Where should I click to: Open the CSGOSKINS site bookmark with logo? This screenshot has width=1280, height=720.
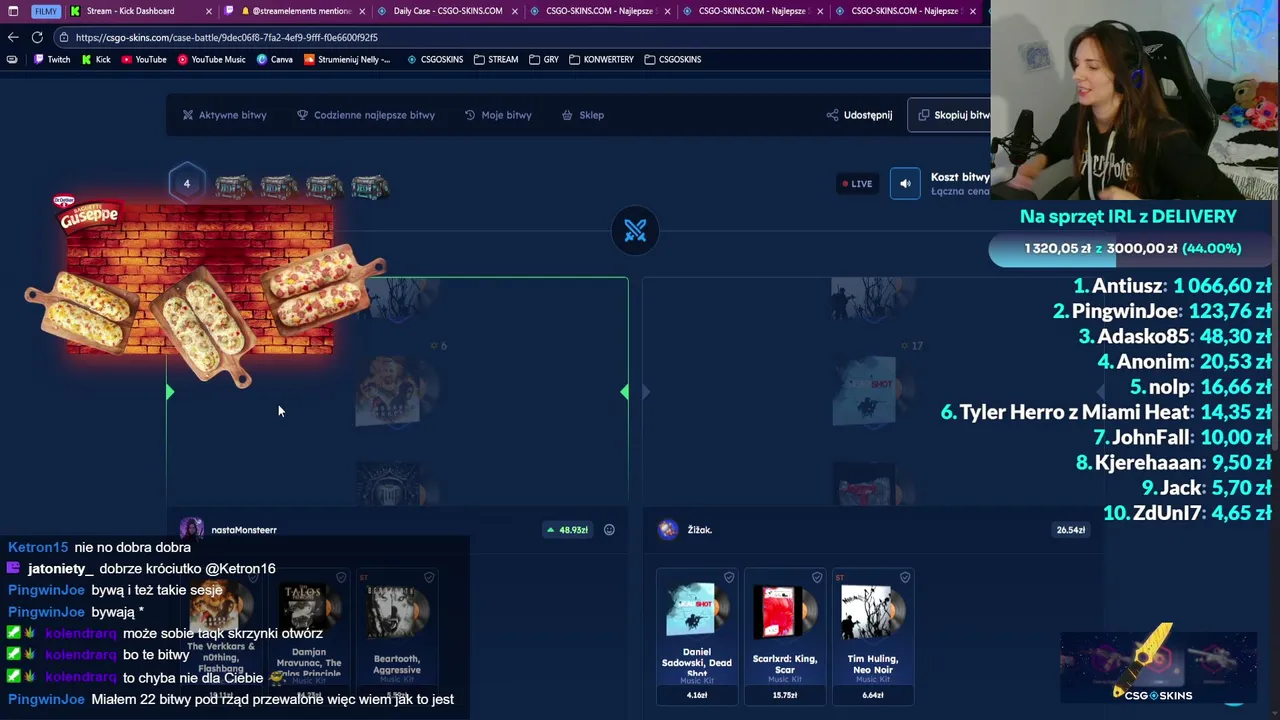click(435, 59)
